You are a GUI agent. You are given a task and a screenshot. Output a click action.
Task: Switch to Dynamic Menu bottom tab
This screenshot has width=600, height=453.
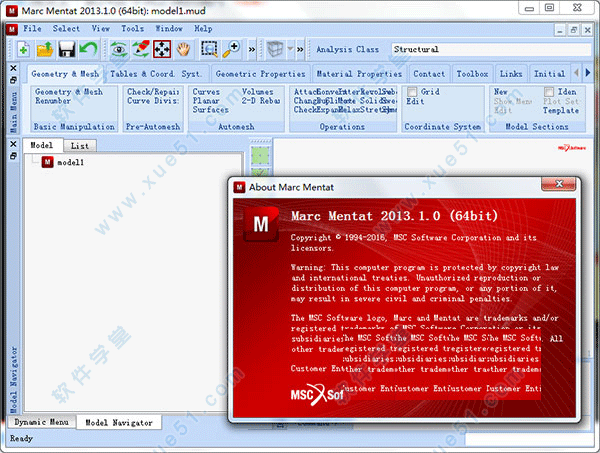(x=41, y=422)
